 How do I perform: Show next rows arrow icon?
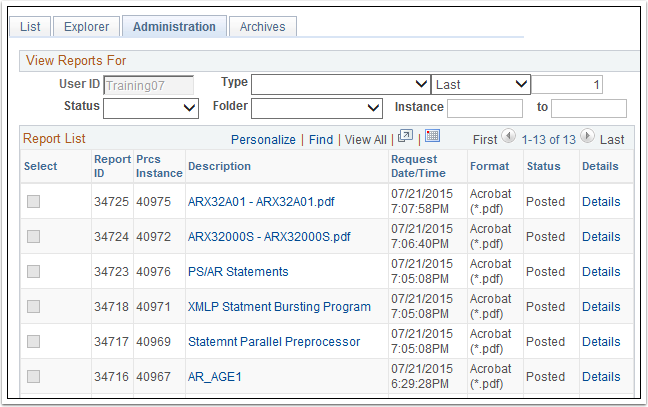point(587,136)
